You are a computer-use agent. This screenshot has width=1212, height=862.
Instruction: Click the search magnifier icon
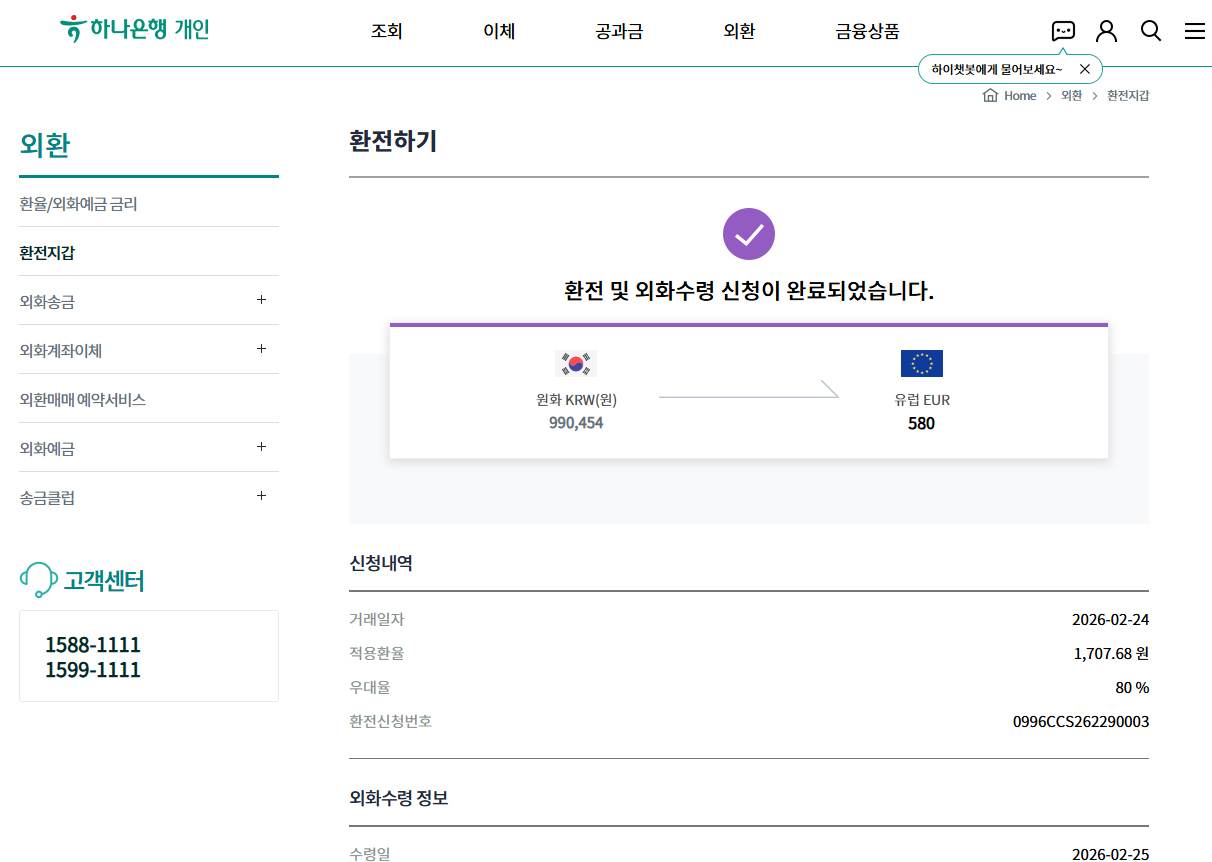(x=1151, y=31)
